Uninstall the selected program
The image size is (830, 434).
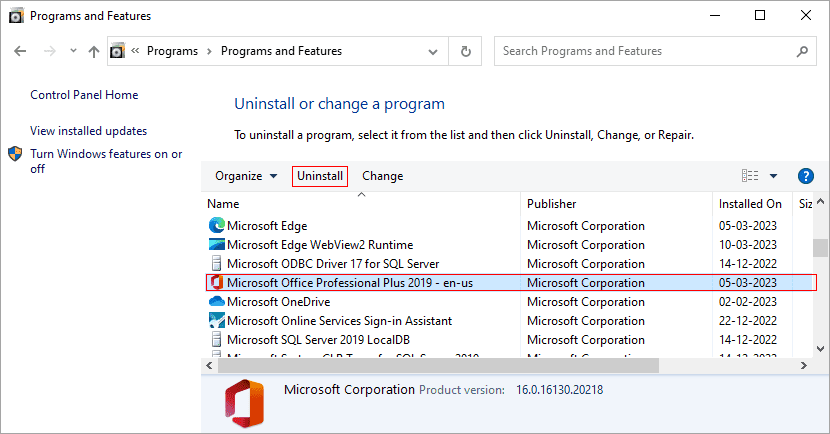(x=320, y=176)
